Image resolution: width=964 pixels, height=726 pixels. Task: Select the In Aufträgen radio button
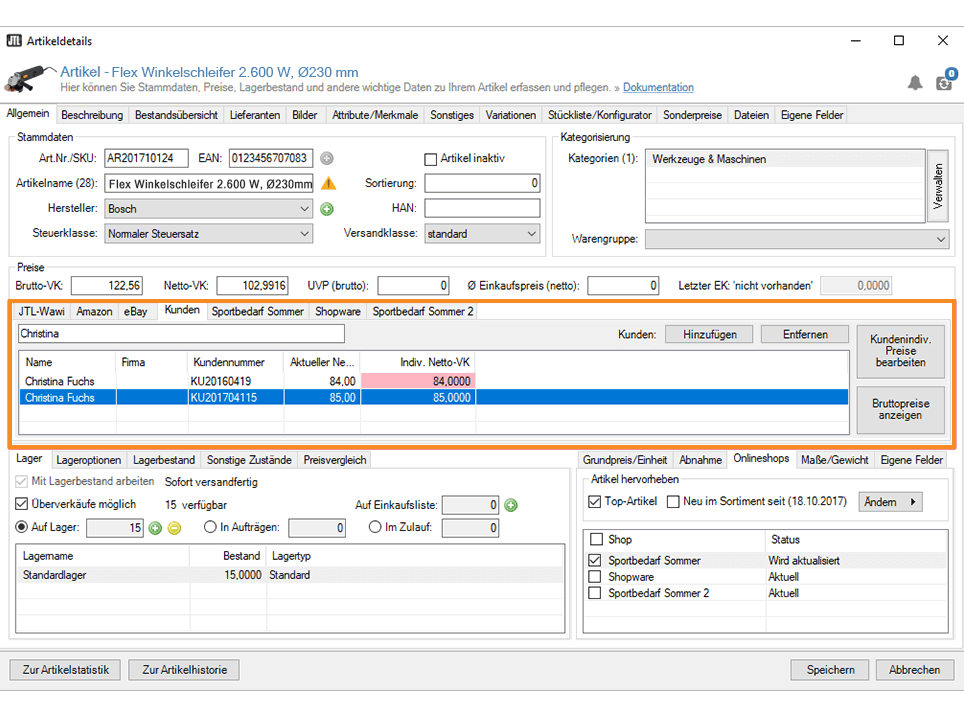(x=210, y=528)
